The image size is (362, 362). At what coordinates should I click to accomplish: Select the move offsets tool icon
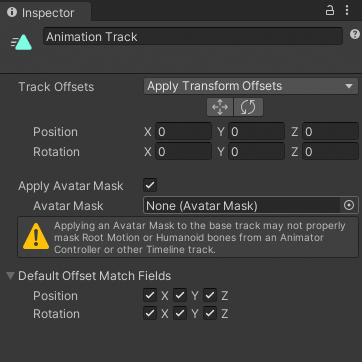click(x=220, y=107)
